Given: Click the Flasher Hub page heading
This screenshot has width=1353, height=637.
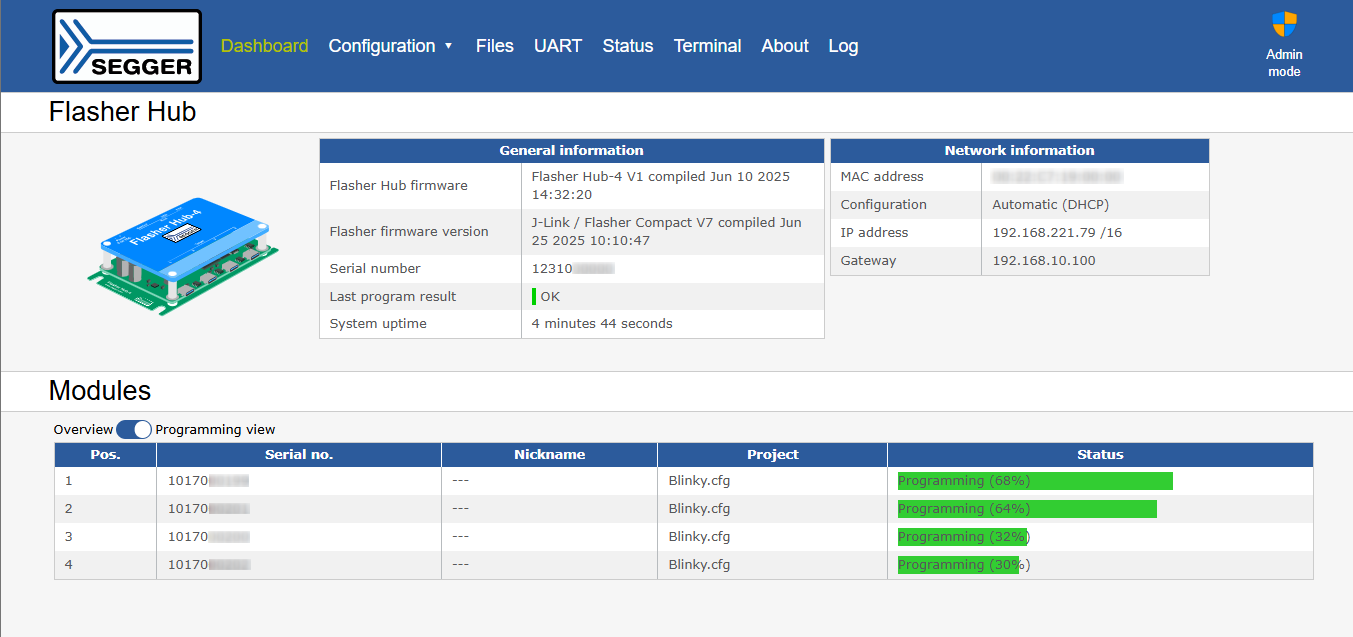Looking at the screenshot, I should pyautogui.click(x=122, y=112).
